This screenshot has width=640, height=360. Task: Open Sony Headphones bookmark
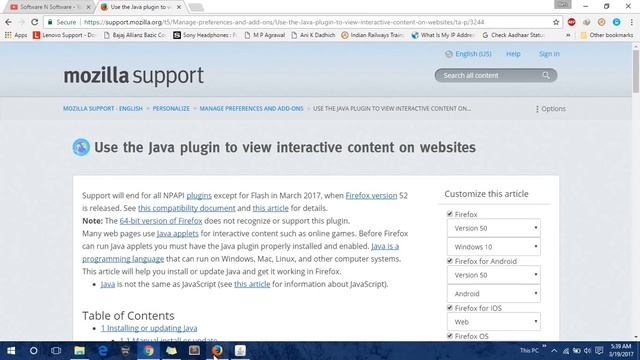205,35
